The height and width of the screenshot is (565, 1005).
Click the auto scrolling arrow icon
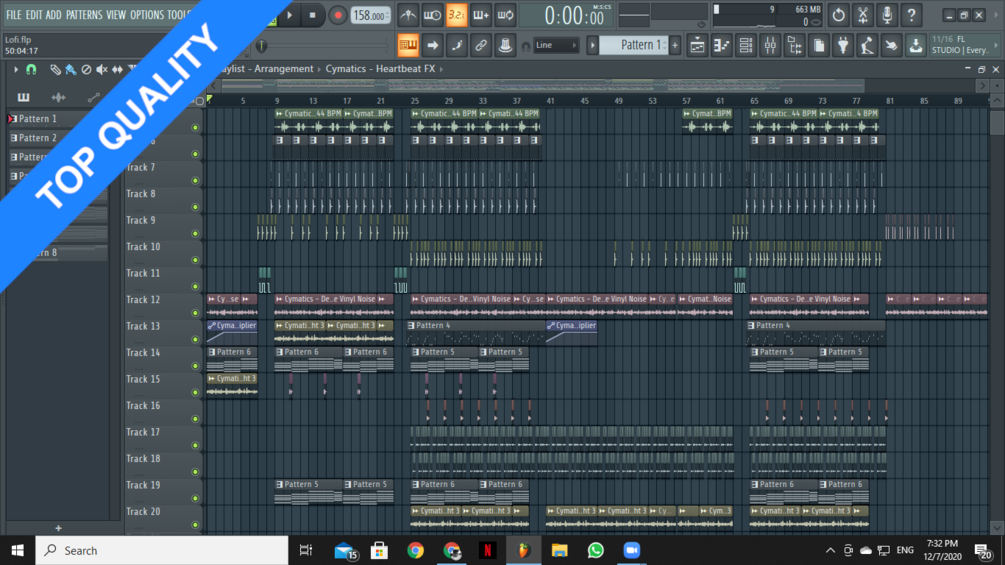(432, 45)
